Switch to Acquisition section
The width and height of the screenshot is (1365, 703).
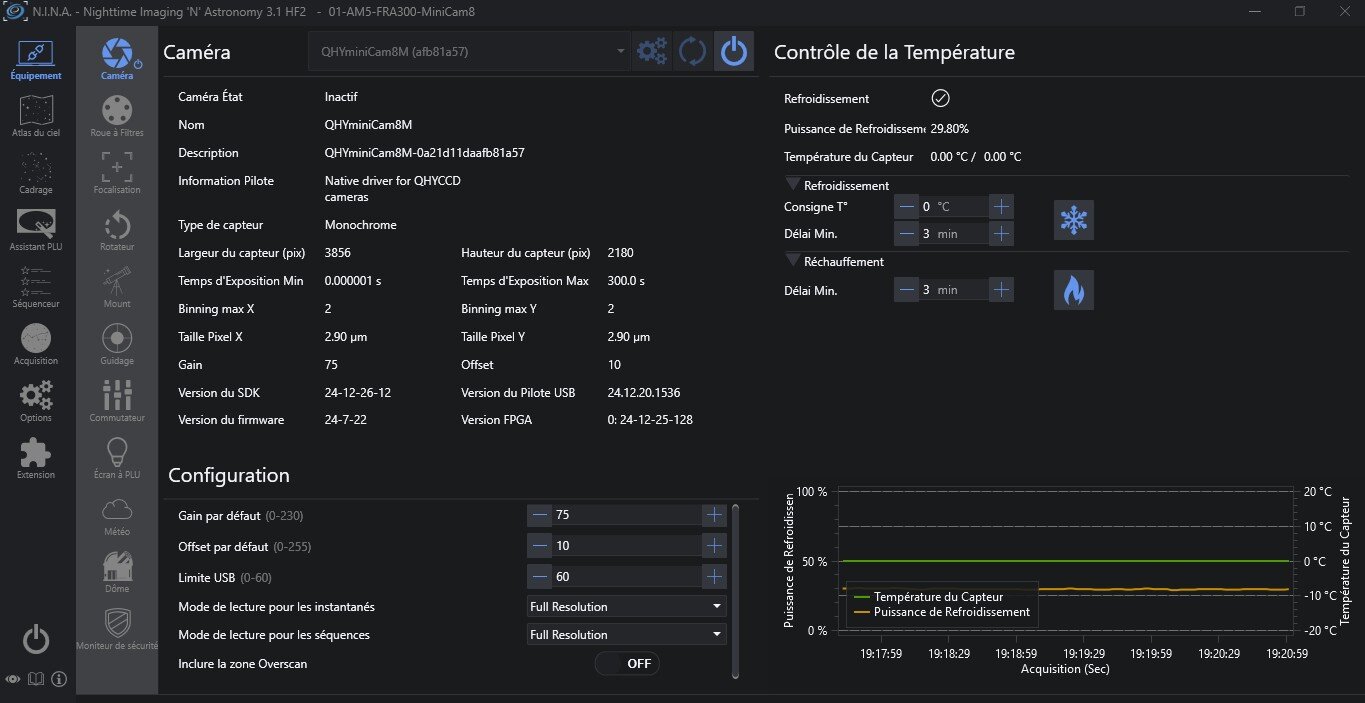click(x=36, y=345)
